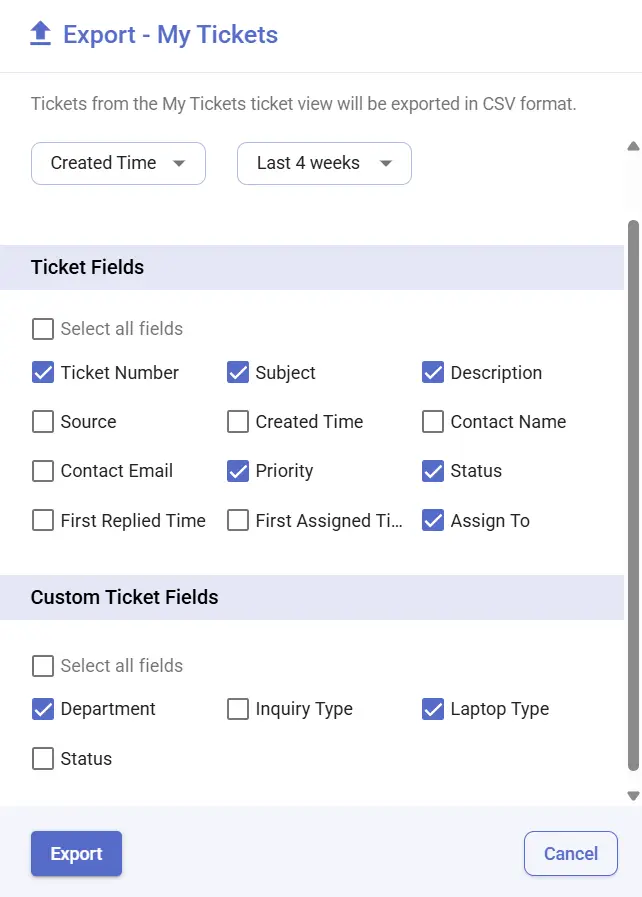The height and width of the screenshot is (897, 642).
Task: Check Select all fields under Custom Ticket Fields
Action: pyautogui.click(x=43, y=665)
